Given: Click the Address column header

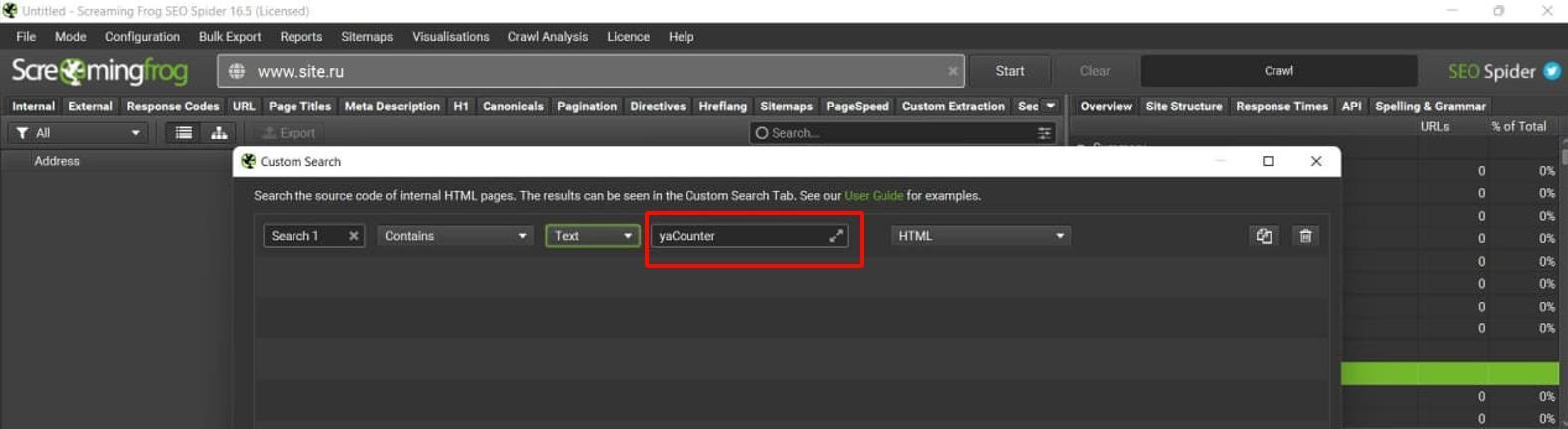Looking at the screenshot, I should (57, 161).
